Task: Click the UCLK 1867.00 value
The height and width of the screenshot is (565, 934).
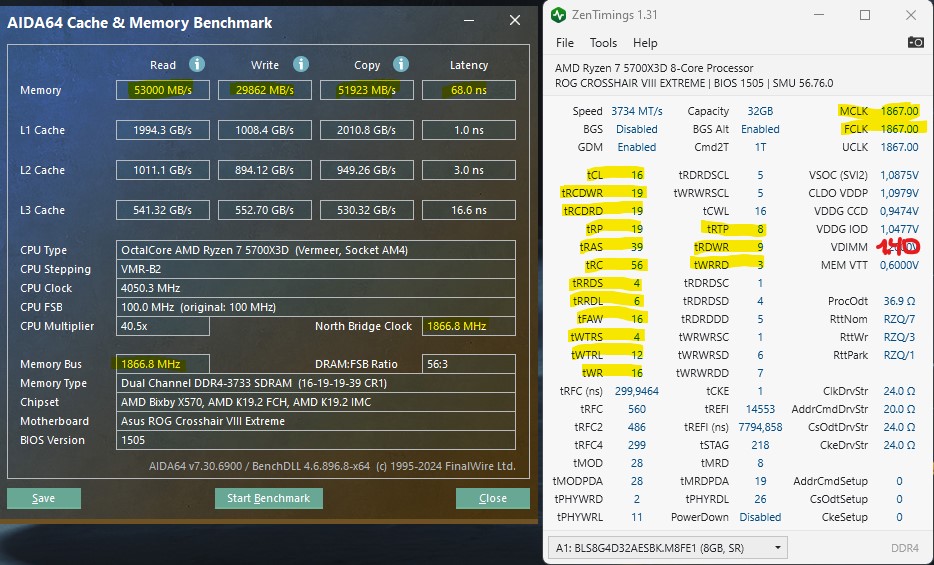Action: coord(899,147)
